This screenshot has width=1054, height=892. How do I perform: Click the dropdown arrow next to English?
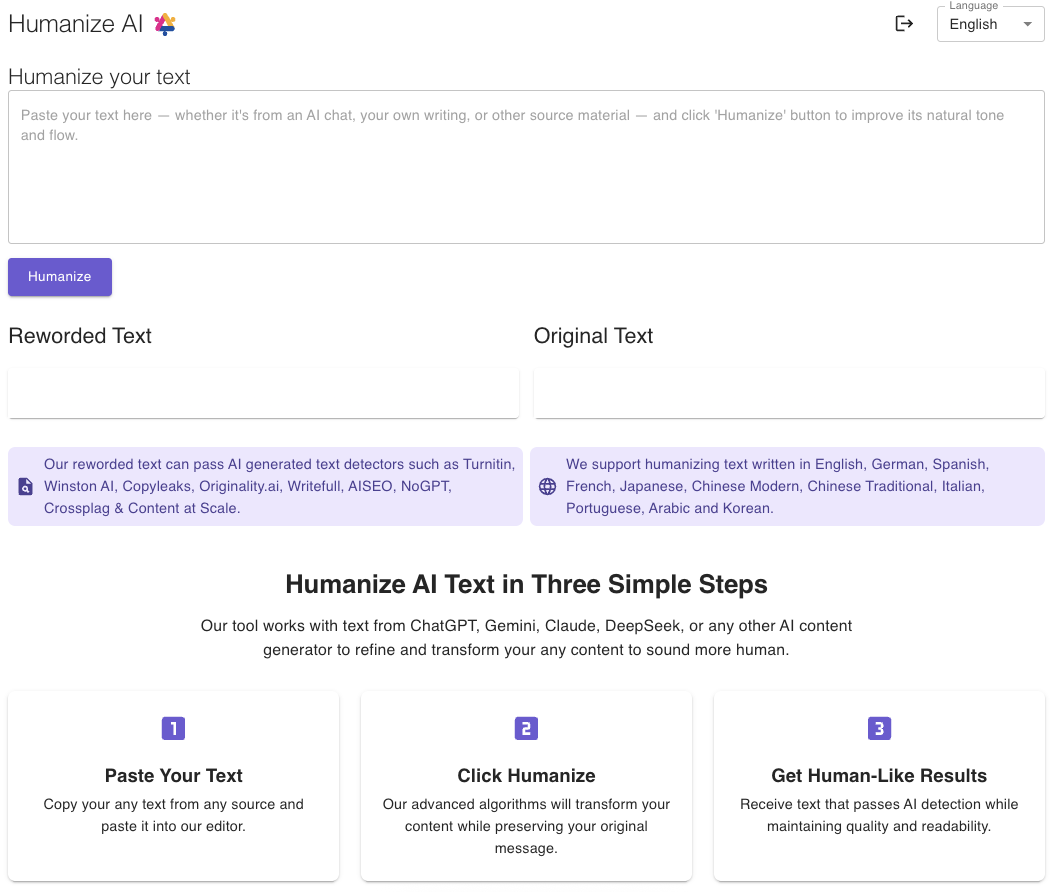tap(1026, 24)
